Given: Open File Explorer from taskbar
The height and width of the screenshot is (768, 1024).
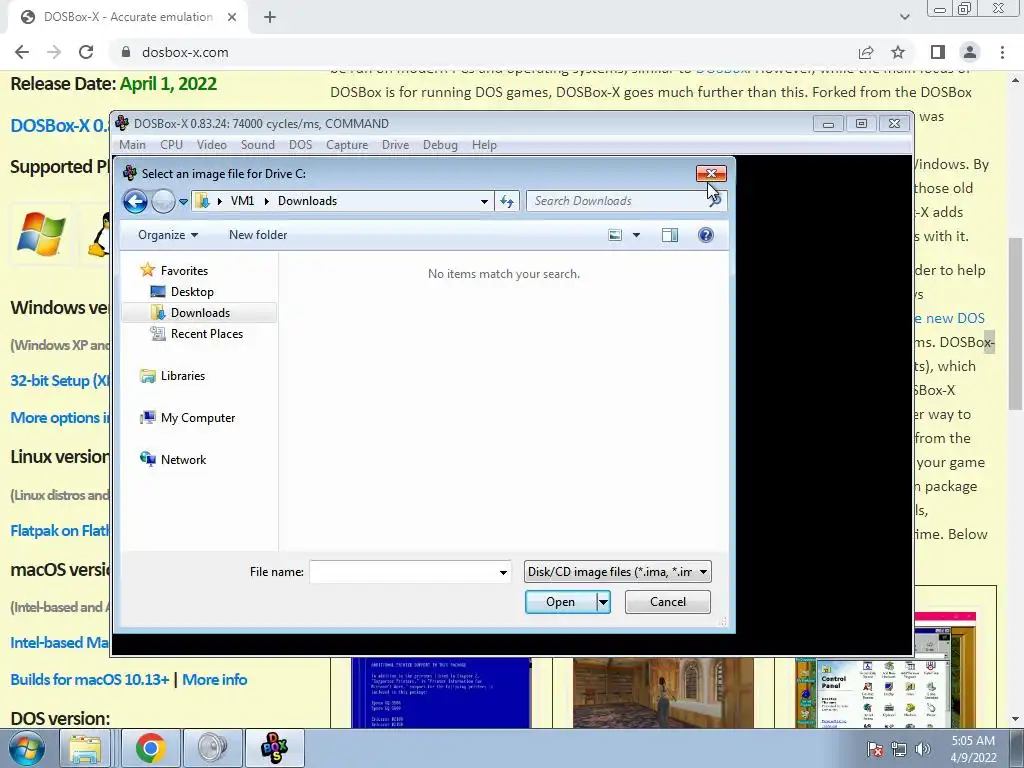Looking at the screenshot, I should click(86, 748).
